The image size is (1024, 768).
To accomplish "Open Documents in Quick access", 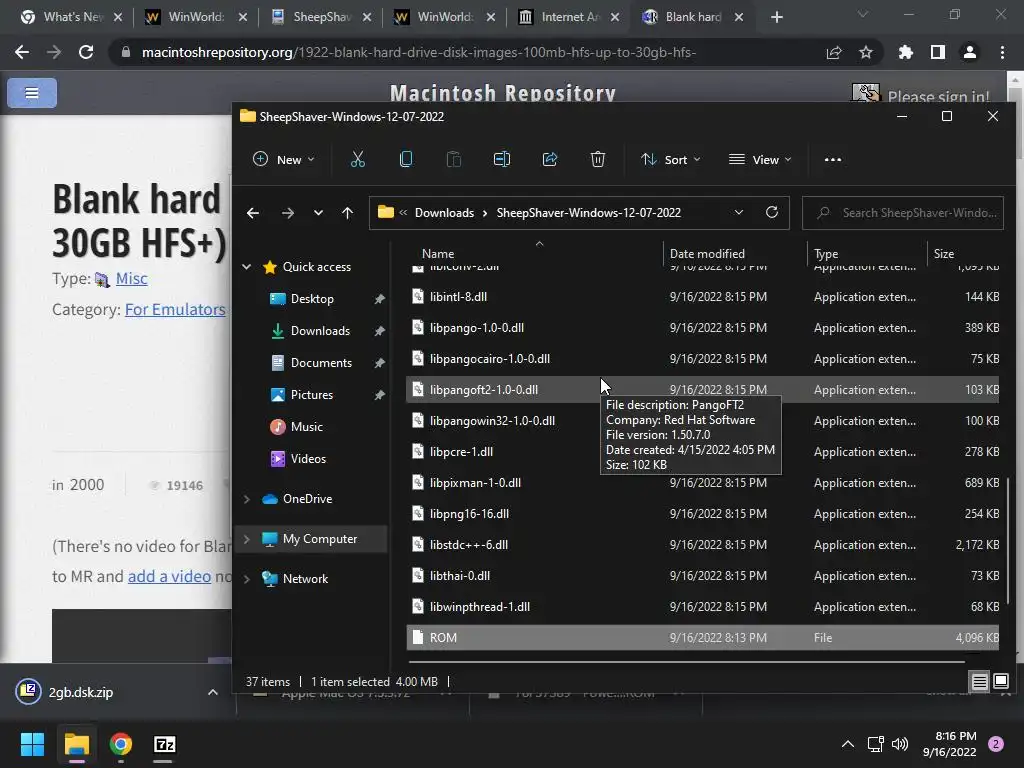I will pos(321,362).
